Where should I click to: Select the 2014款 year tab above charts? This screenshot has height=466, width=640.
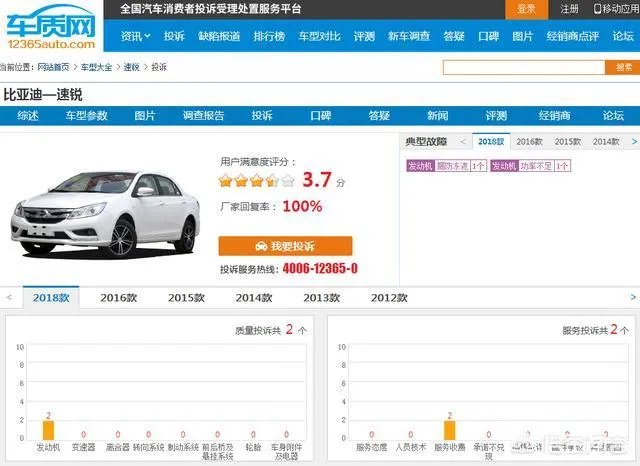click(x=254, y=298)
